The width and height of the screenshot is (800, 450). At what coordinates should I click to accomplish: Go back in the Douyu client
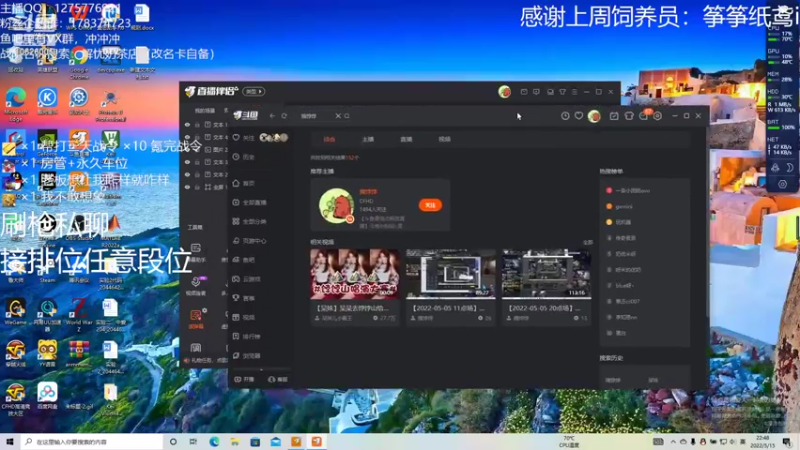tap(272, 116)
